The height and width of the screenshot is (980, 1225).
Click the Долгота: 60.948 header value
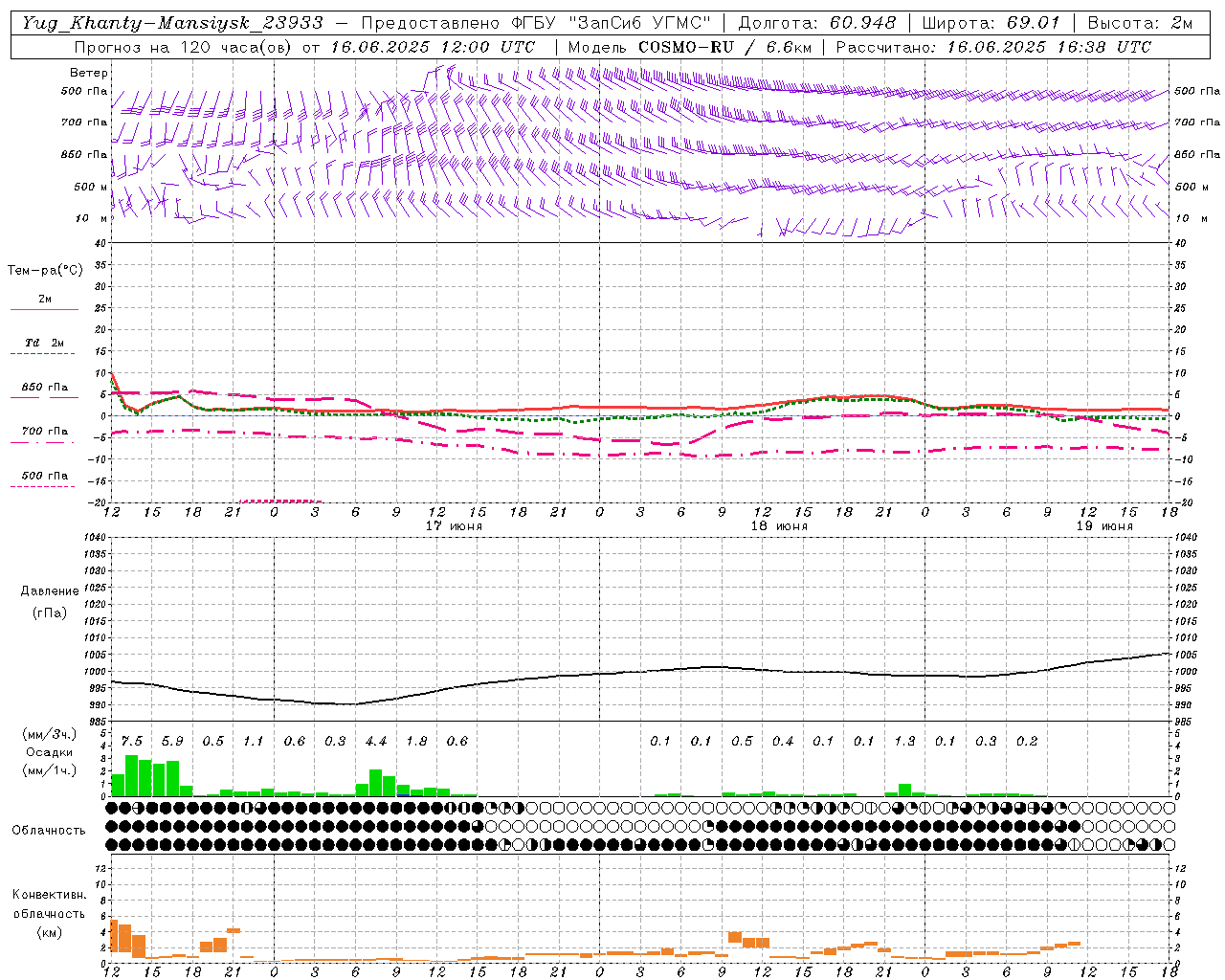tap(817, 23)
